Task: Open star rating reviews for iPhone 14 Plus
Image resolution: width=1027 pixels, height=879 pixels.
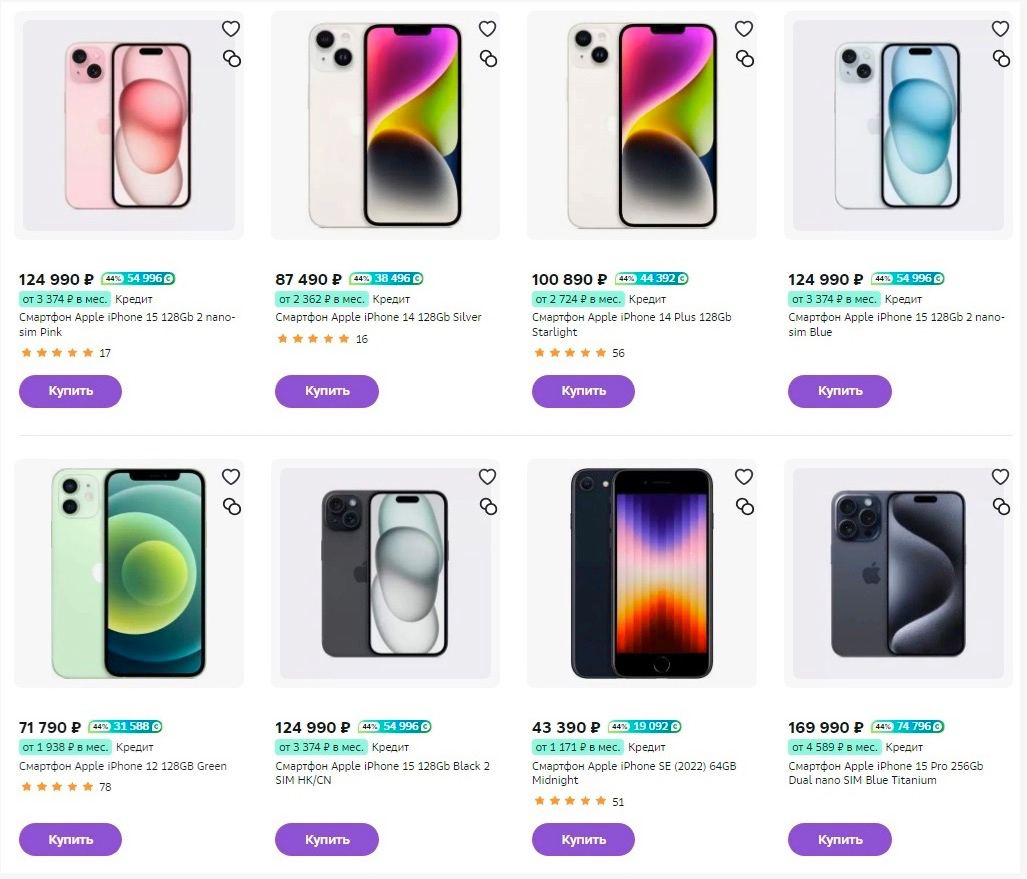Action: click(570, 353)
